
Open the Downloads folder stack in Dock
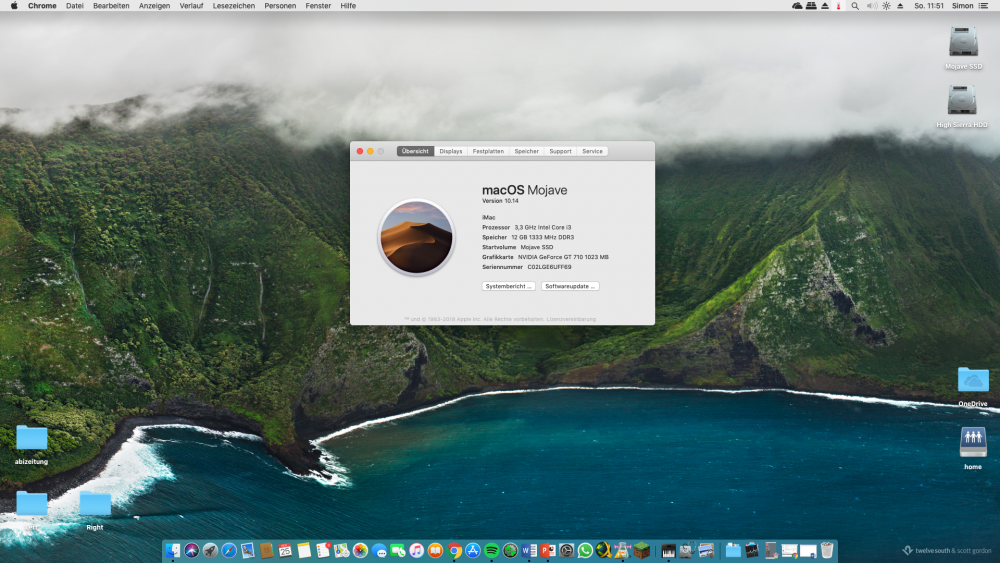point(733,550)
